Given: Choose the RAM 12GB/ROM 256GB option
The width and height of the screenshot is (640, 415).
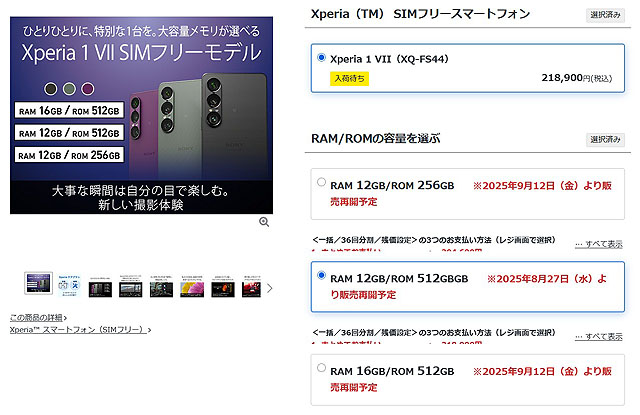Looking at the screenshot, I should 320,182.
